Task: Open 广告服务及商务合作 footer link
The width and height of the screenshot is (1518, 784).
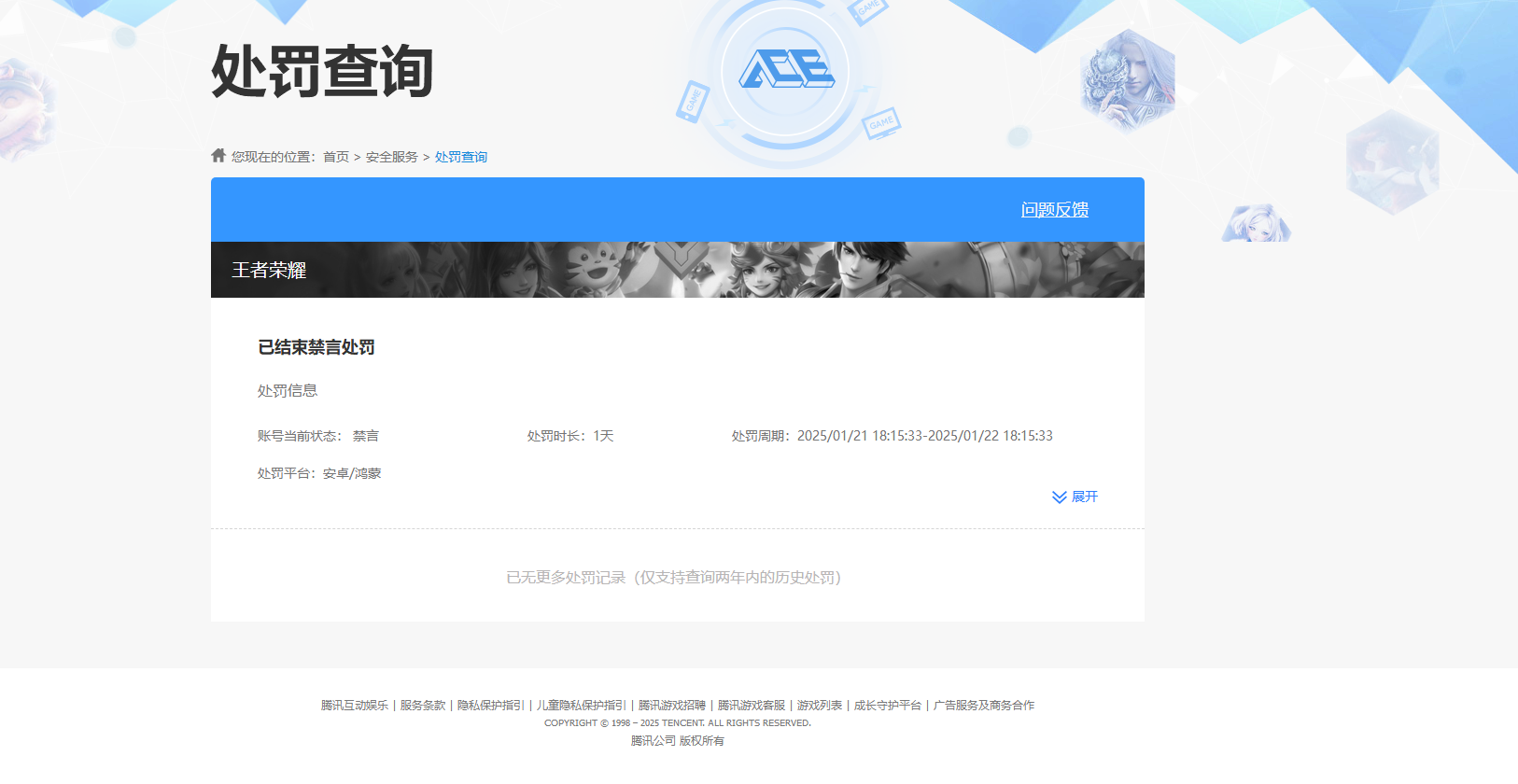Action: 984,706
